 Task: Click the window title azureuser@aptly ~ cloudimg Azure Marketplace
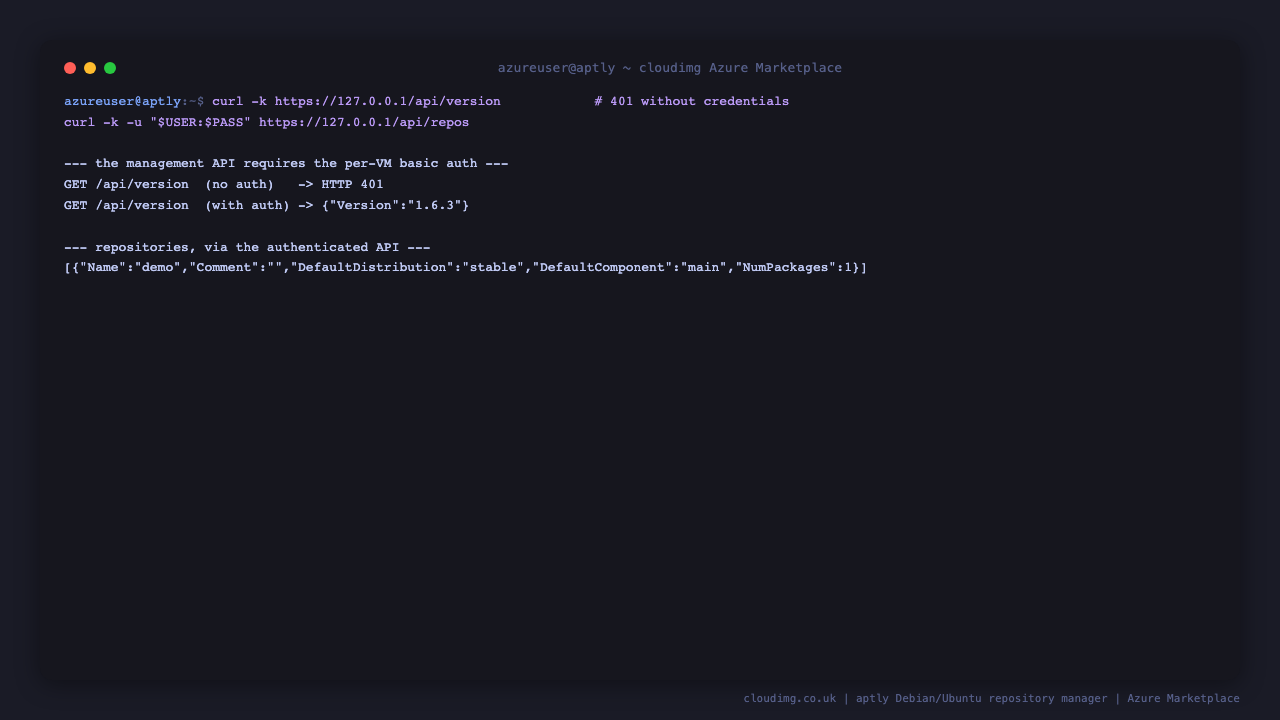click(670, 68)
